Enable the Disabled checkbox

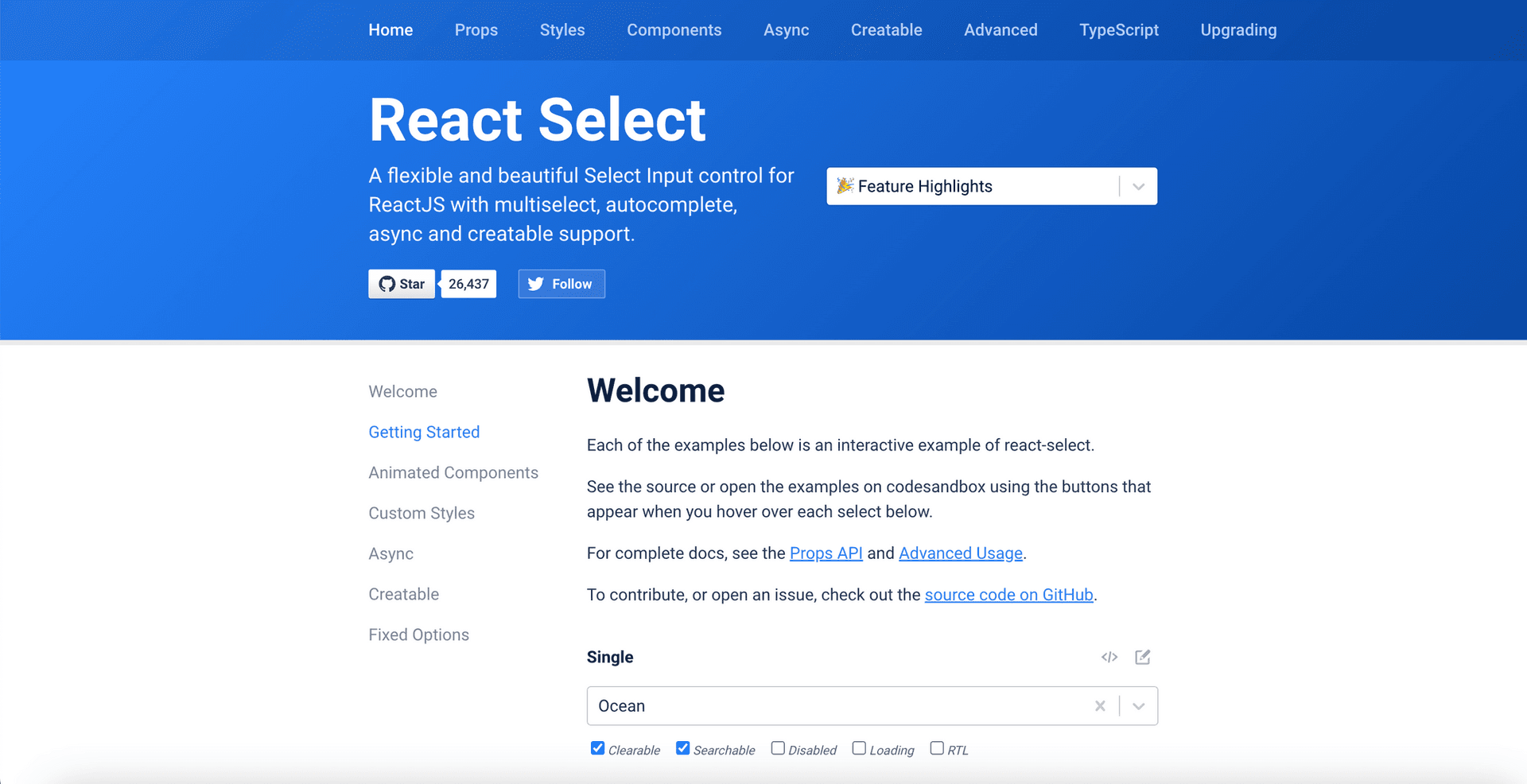[778, 748]
